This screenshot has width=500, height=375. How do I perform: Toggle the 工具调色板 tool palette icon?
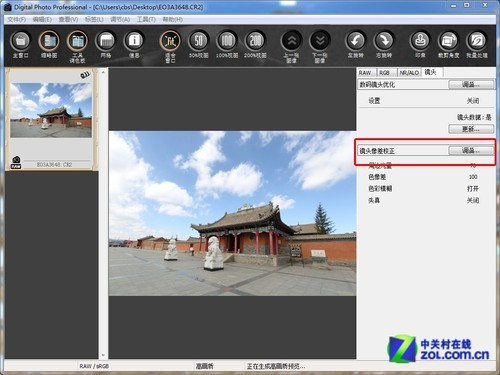point(77,41)
